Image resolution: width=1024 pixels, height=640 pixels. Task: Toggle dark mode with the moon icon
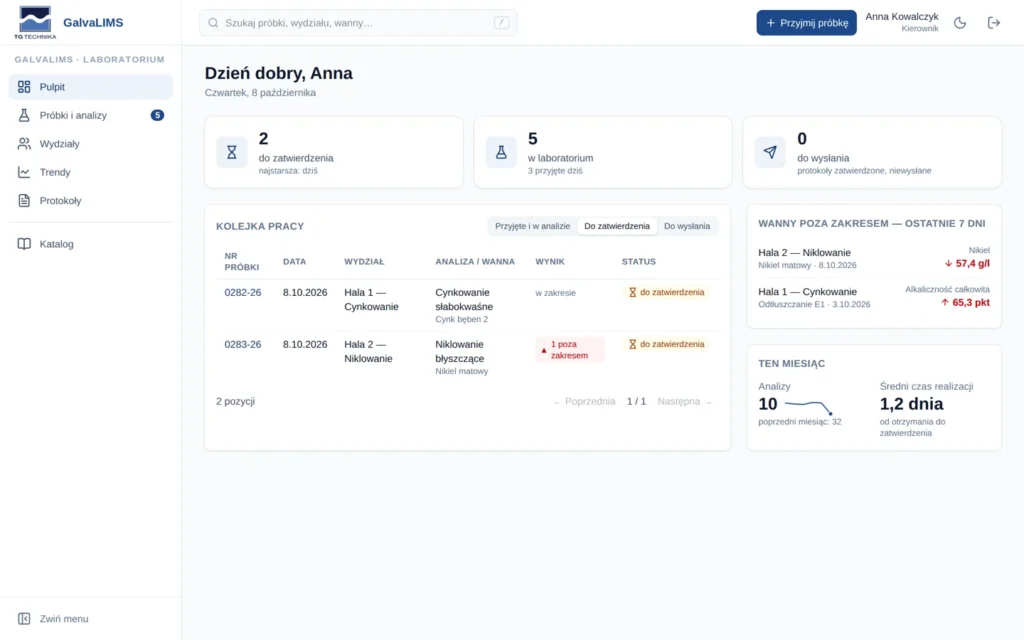[960, 23]
